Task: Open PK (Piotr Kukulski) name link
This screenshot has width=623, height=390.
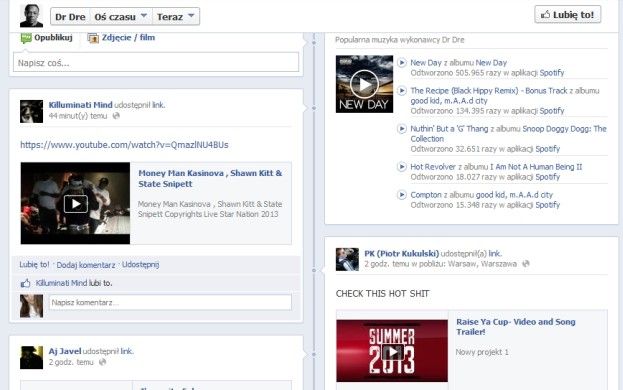Action: tap(401, 253)
